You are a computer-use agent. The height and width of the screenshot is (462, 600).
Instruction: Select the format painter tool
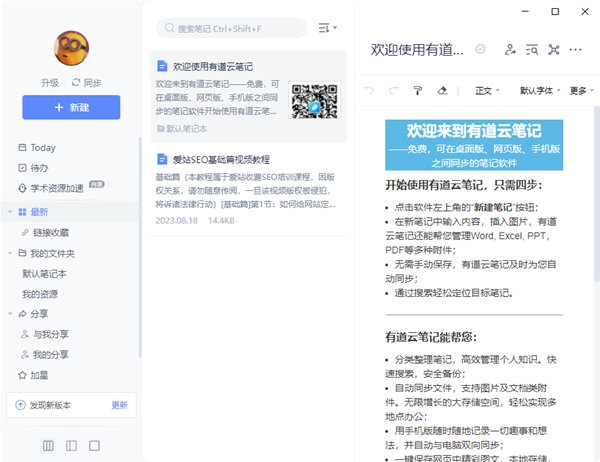(x=417, y=90)
